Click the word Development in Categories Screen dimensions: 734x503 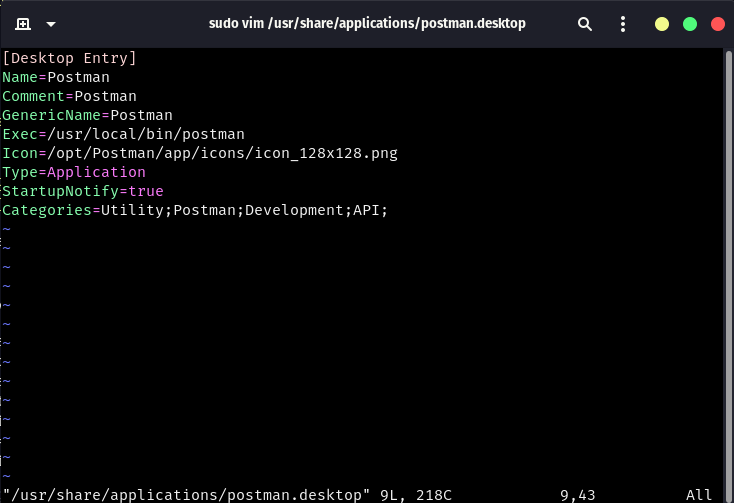point(294,210)
